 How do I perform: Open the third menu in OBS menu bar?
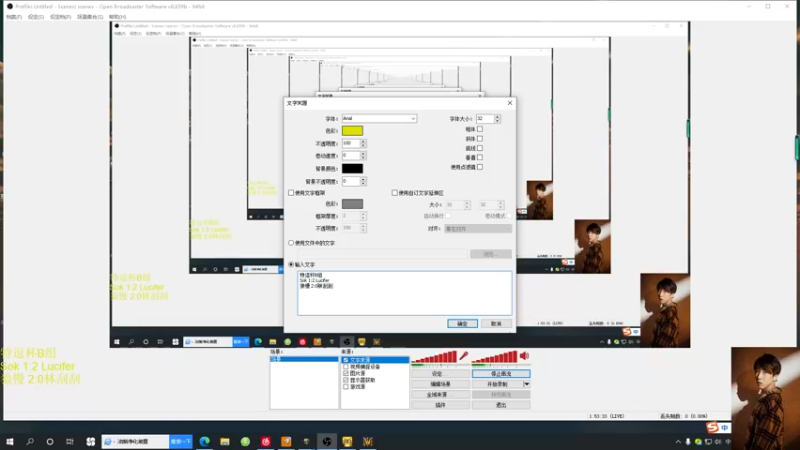pyautogui.click(x=60, y=17)
